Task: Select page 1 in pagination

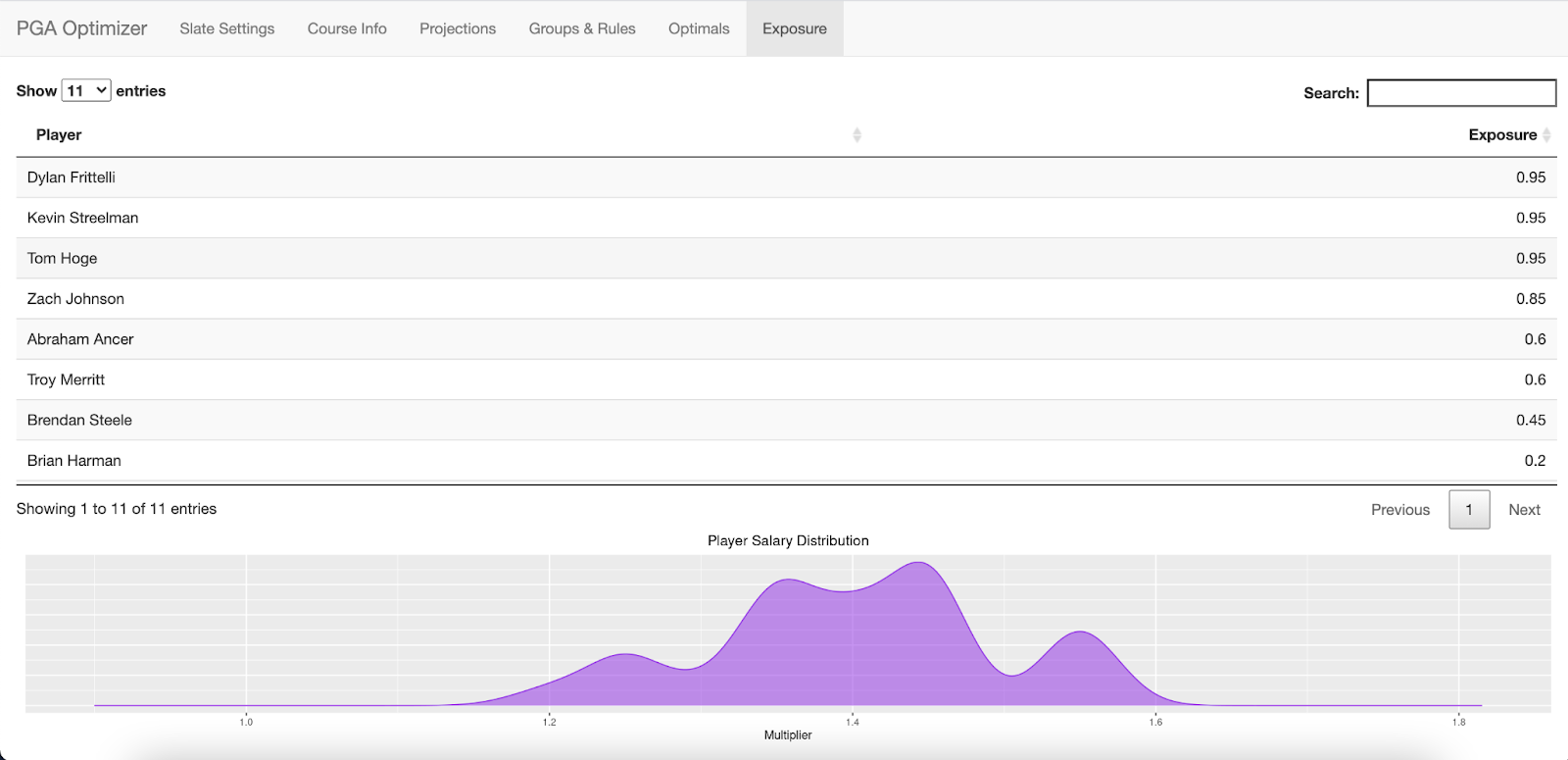Action: click(x=1469, y=510)
